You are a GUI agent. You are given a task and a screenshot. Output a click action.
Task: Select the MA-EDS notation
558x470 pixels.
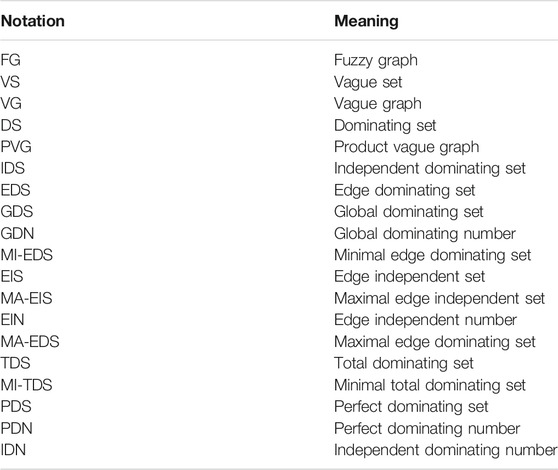[x=30, y=342]
